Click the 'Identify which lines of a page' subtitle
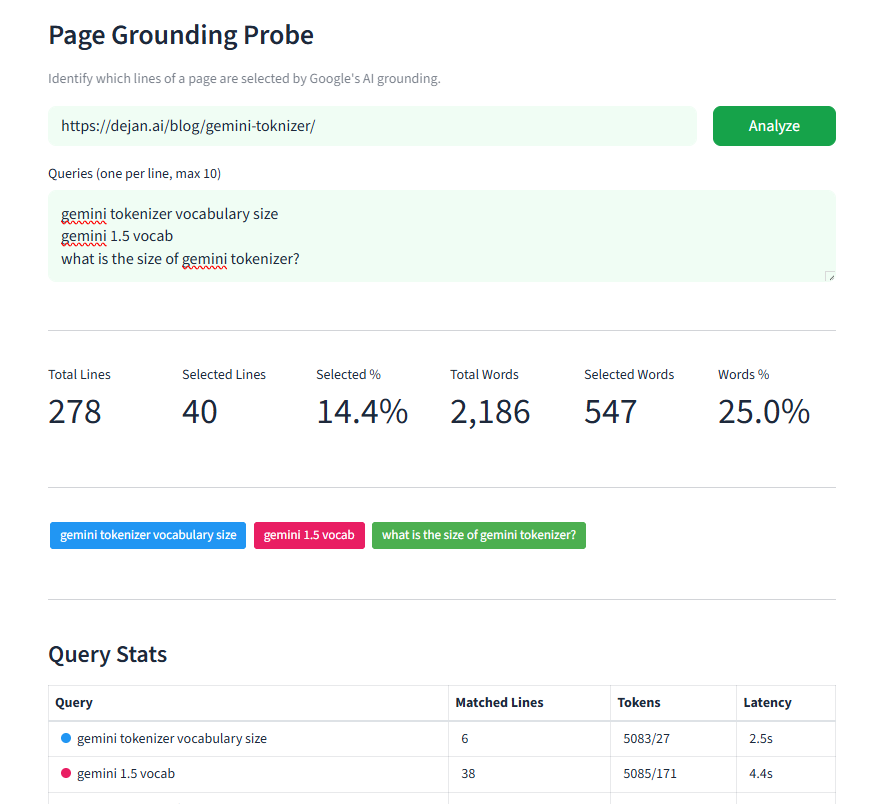This screenshot has height=804, width=873. pyautogui.click(x=244, y=79)
